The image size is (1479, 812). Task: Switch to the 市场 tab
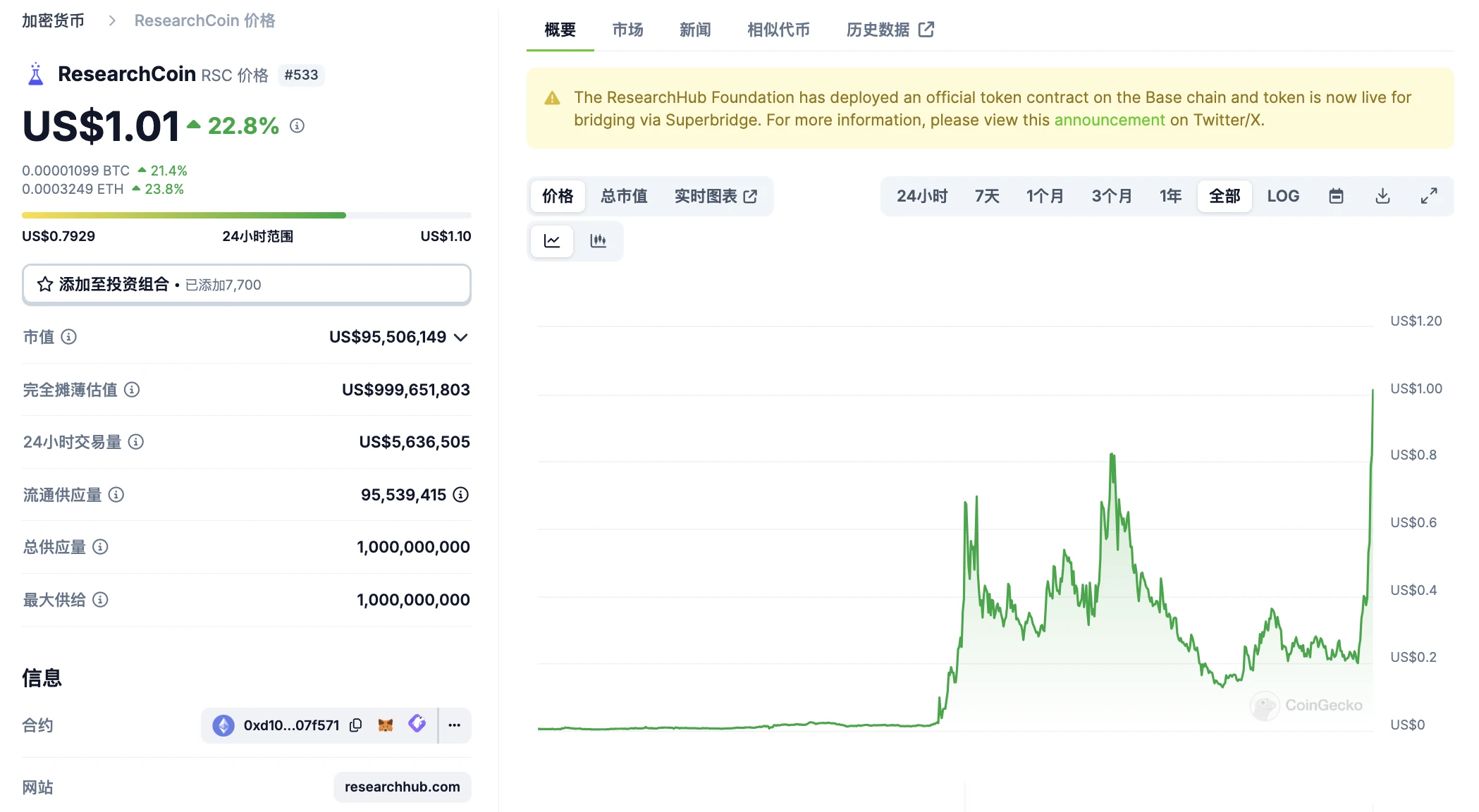627,30
